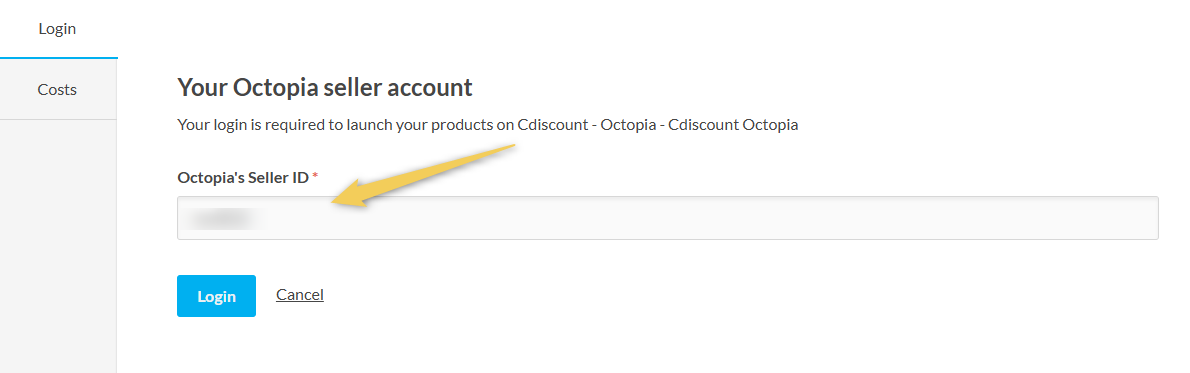Screen dimensions: 1190x373
Task: Open the Costs tab in sidebar
Action: (58, 90)
